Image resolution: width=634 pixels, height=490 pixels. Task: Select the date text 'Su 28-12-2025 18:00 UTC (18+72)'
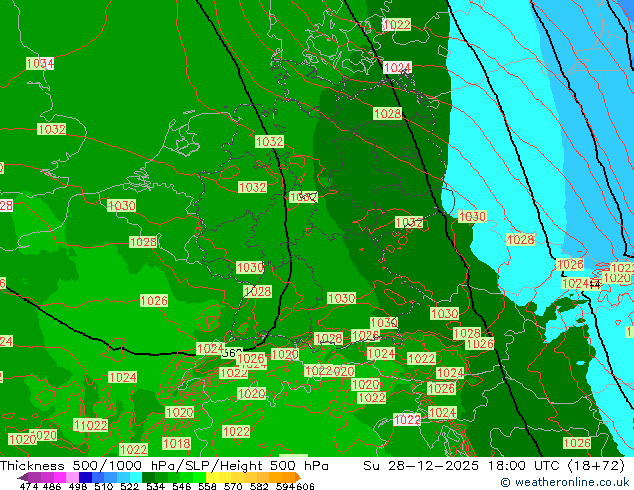494,466
